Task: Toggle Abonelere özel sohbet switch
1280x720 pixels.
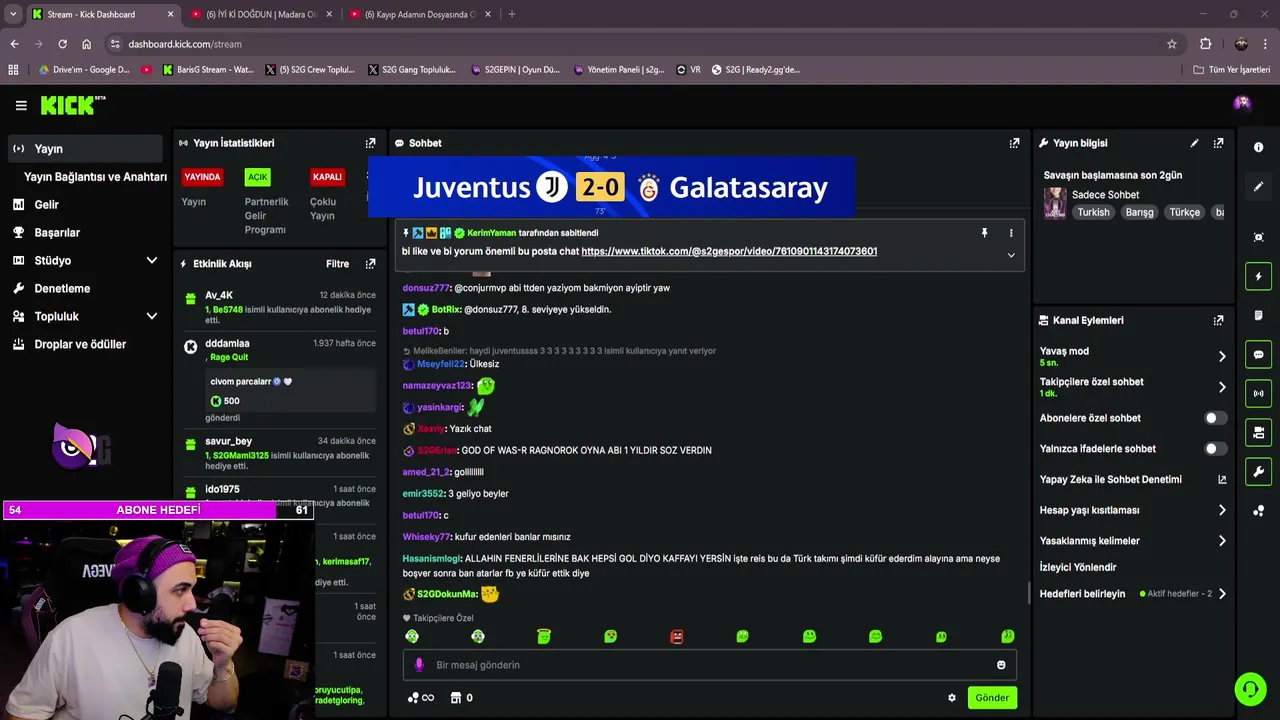Action: pyautogui.click(x=1215, y=418)
